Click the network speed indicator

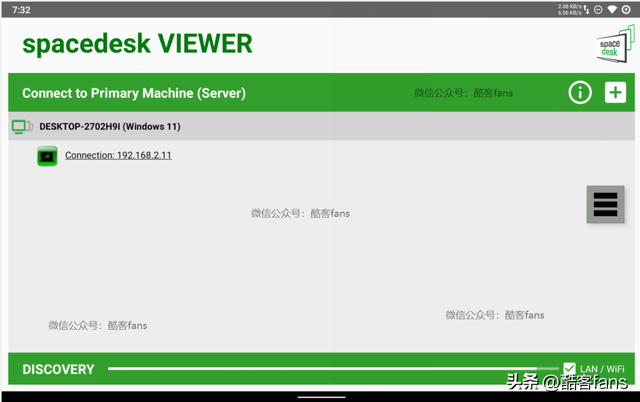(573, 9)
